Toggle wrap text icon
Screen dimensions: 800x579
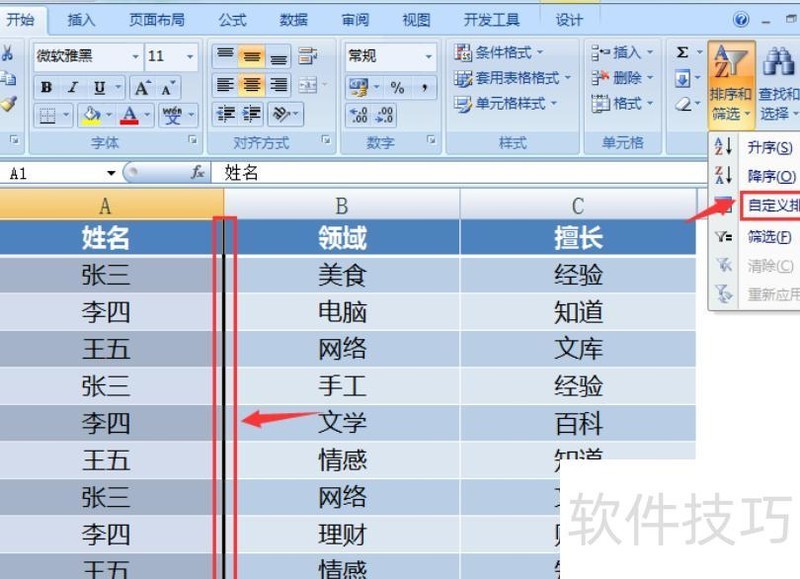tap(308, 56)
